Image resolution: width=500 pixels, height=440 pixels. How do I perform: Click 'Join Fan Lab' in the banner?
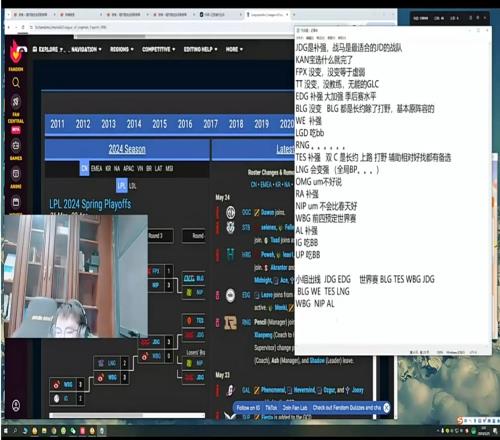(295, 408)
